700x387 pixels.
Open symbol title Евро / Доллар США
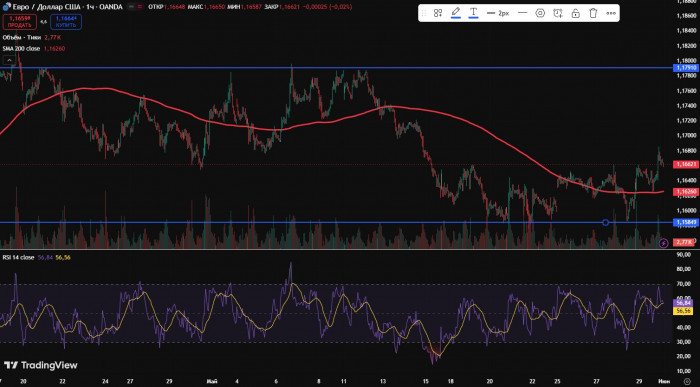[x=67, y=7]
